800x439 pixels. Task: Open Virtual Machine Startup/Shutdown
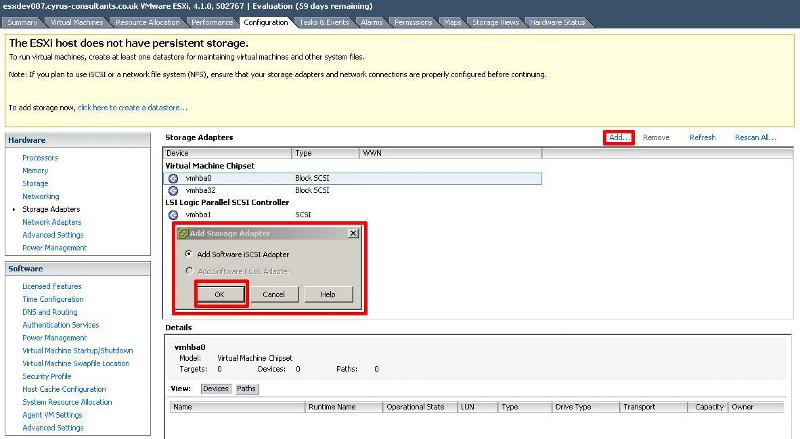78,351
